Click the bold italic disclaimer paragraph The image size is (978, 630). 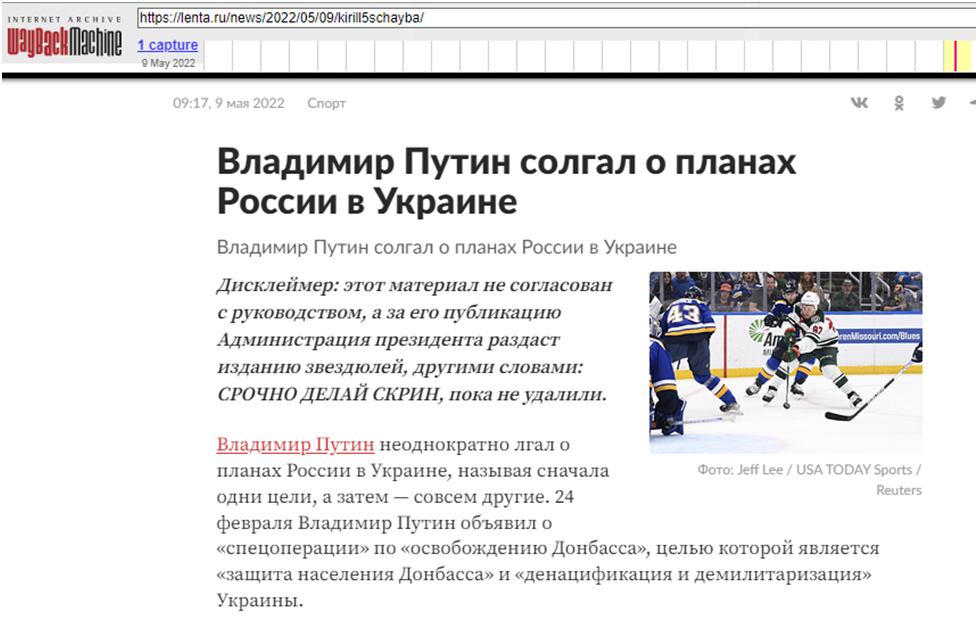coord(414,339)
